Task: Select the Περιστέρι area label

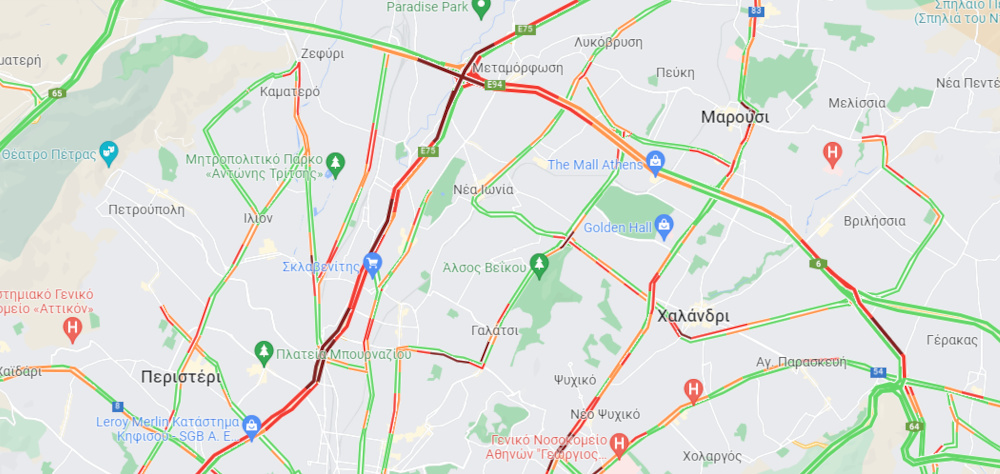Action: coord(181,377)
